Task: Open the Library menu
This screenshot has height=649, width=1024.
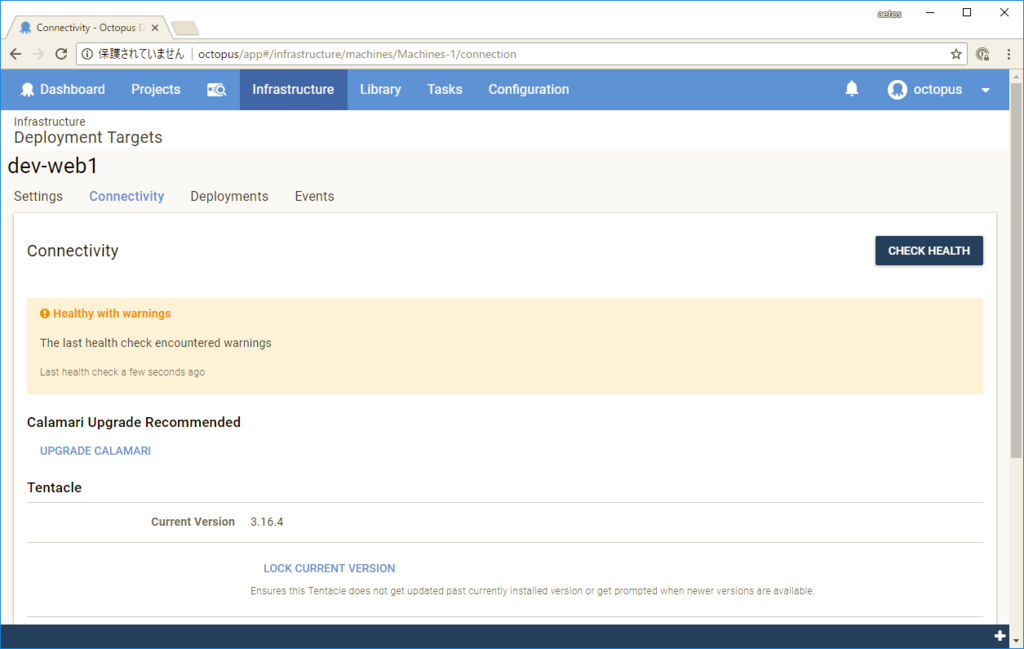Action: [x=380, y=89]
